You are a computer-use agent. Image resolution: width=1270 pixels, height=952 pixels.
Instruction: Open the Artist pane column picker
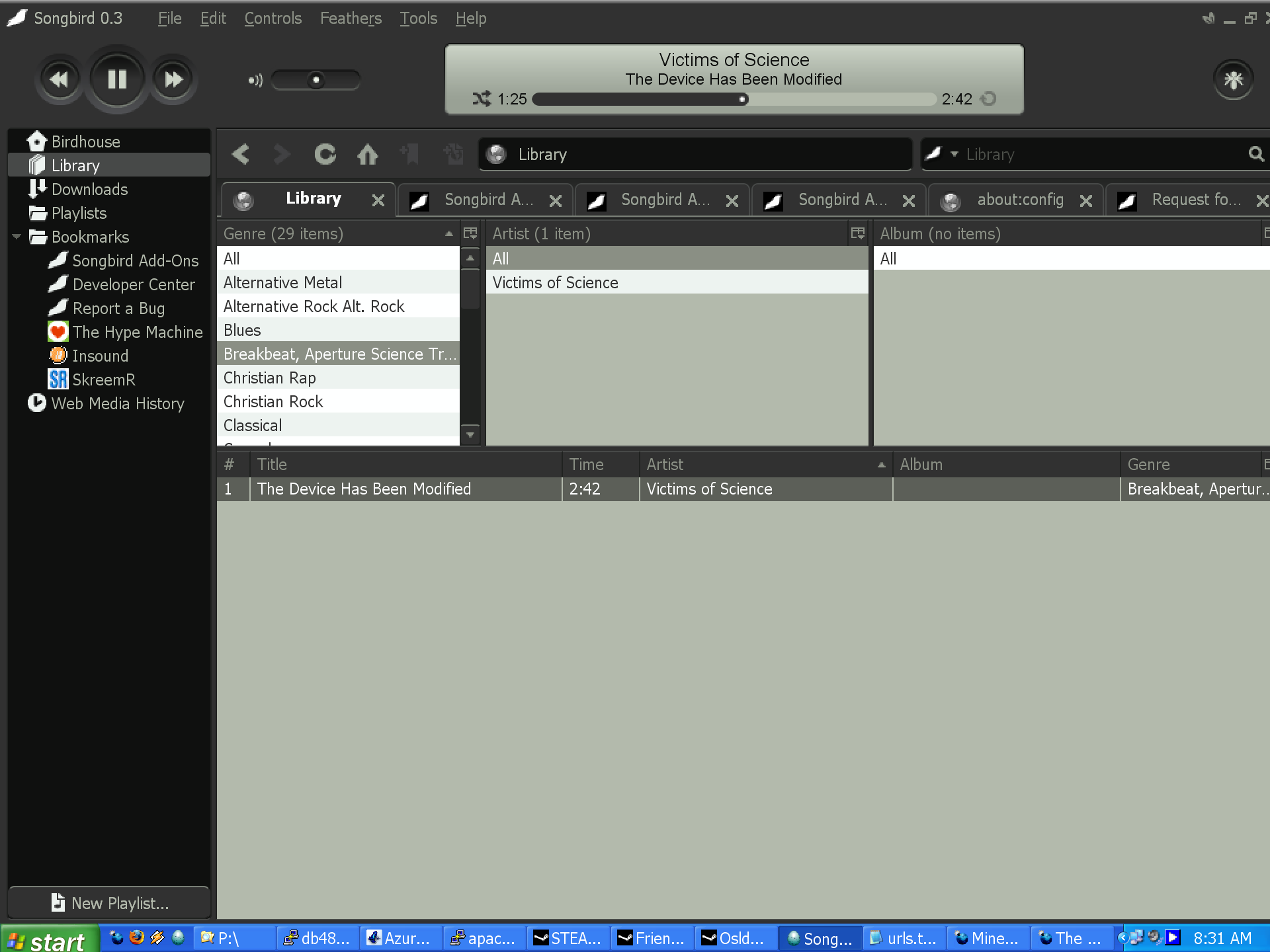858,233
